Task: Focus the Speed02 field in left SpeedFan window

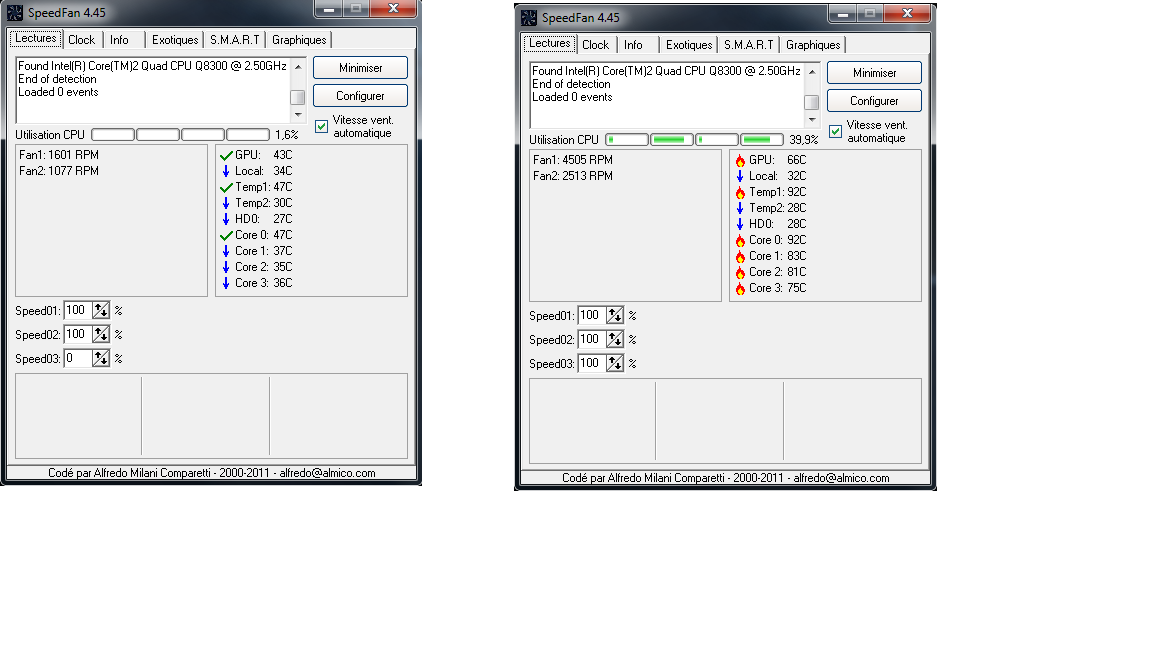Action: click(78, 334)
